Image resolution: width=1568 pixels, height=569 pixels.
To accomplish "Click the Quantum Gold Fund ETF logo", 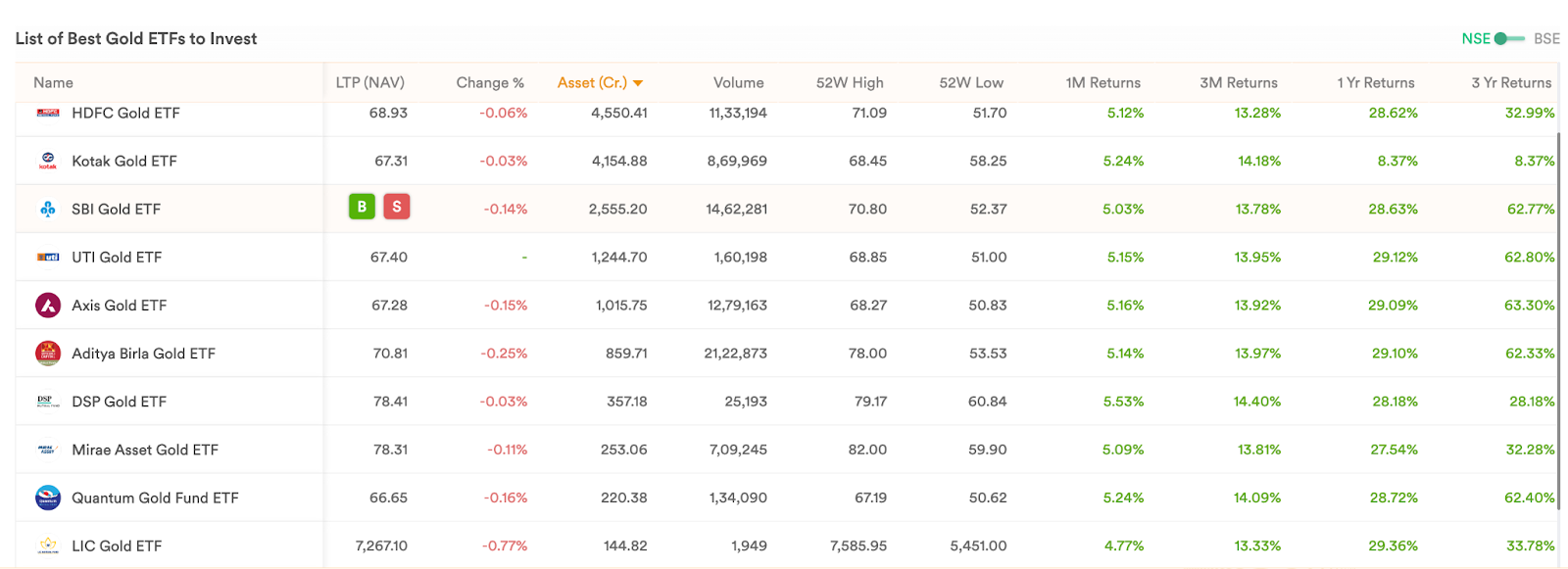I will [x=48, y=498].
